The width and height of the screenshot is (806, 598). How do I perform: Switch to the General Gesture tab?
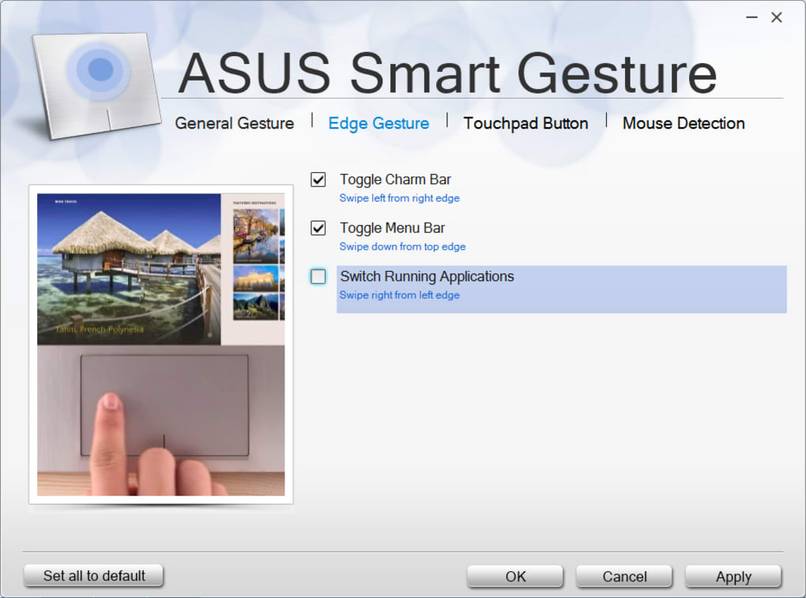point(234,123)
